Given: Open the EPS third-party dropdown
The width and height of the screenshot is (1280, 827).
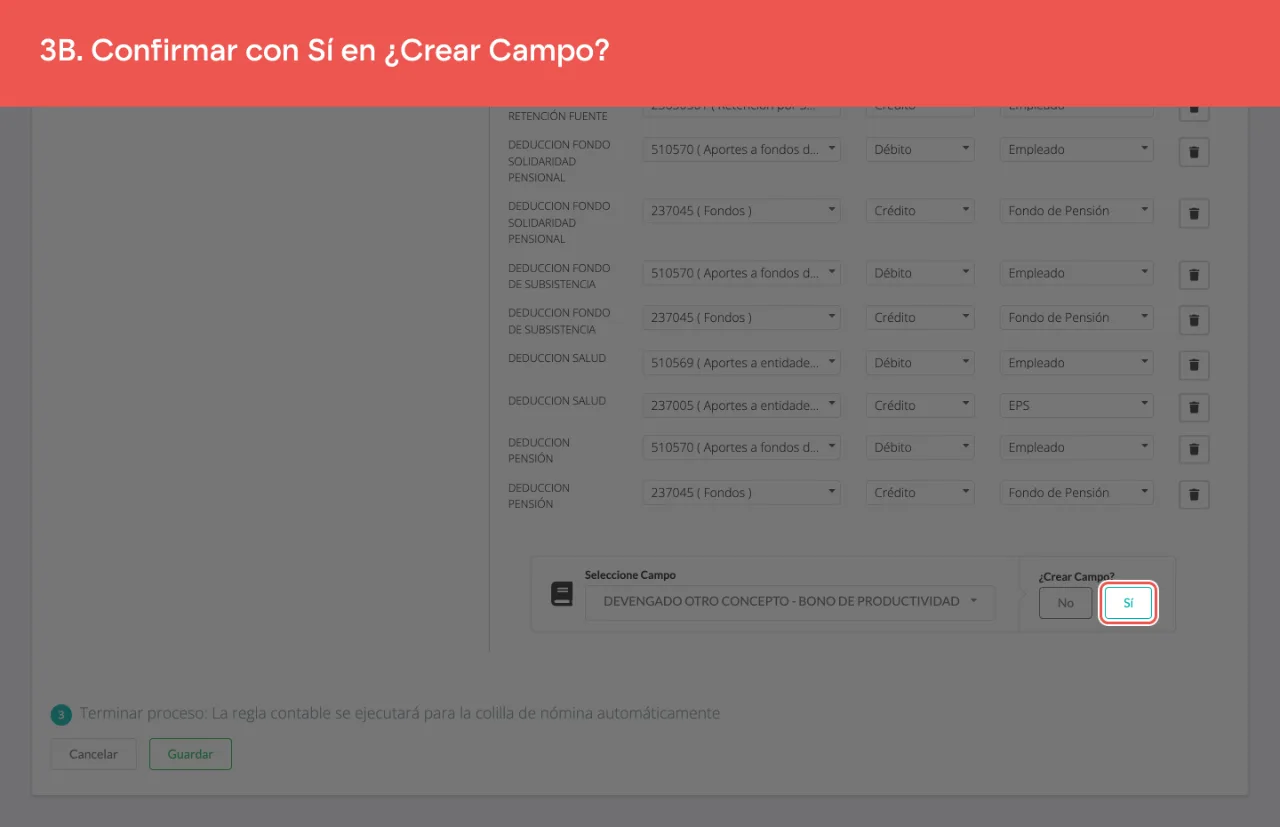Looking at the screenshot, I should click(1077, 406).
